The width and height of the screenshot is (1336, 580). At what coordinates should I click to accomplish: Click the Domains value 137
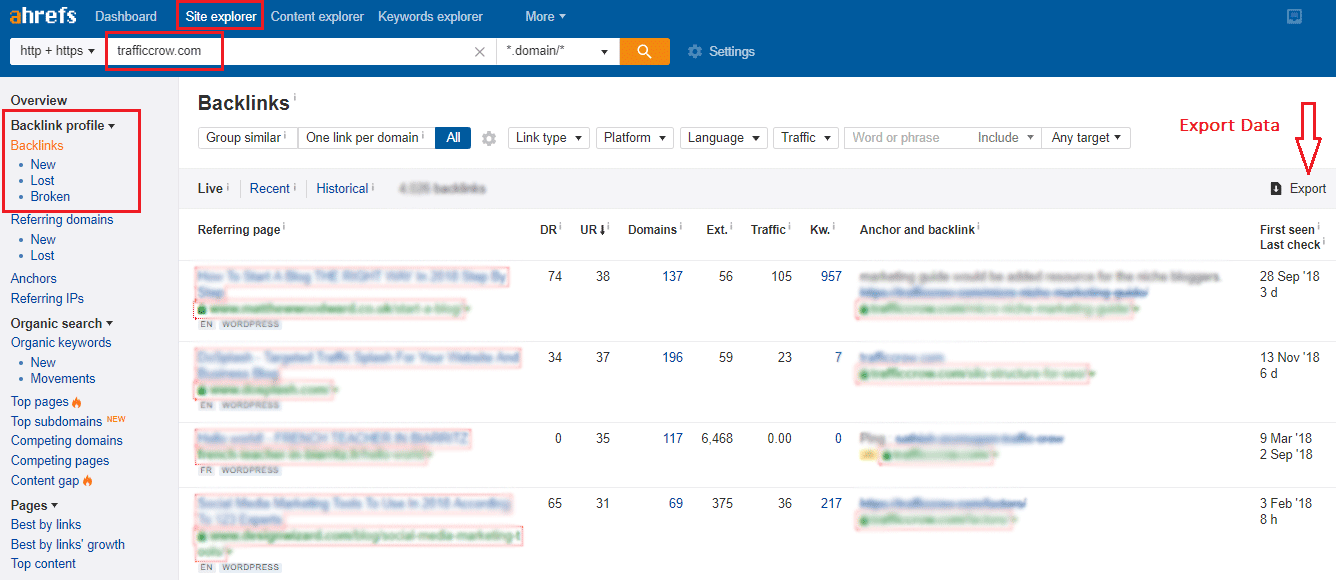coord(672,277)
